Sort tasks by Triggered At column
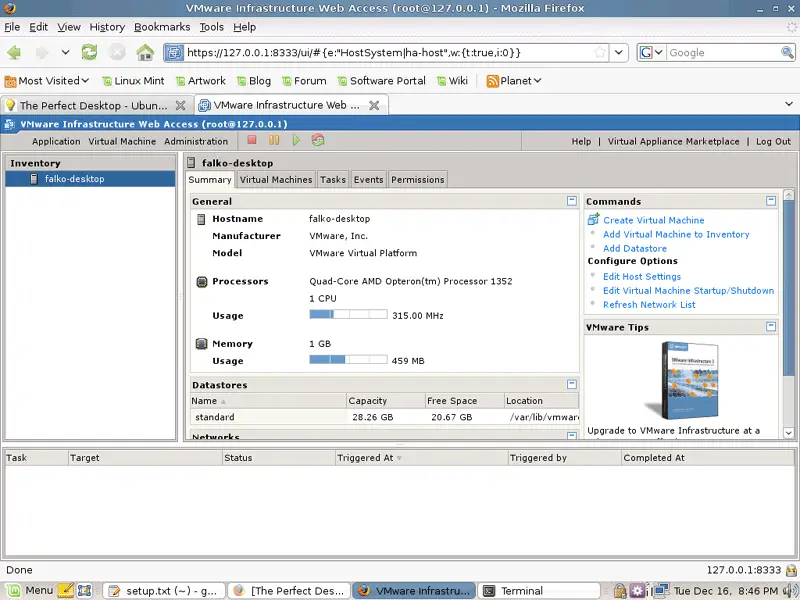Image resolution: width=800 pixels, height=600 pixels. [x=421, y=458]
